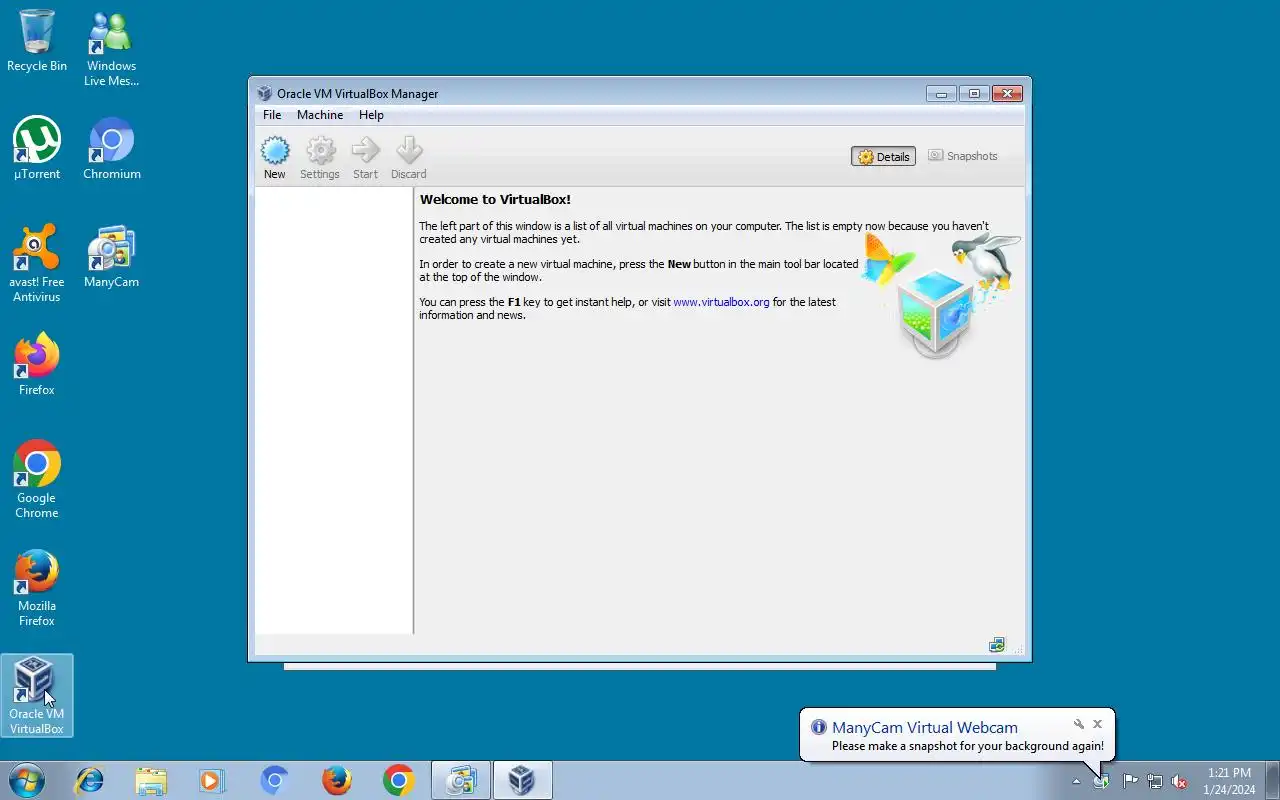
Task: Click the Settings gear toolbar icon
Action: coord(320,158)
